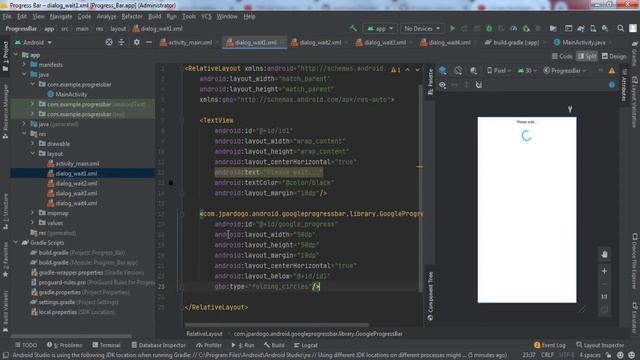Screen dimensions: 640x360
Task: Open the AVD Manager phone icon
Action: point(593,29)
